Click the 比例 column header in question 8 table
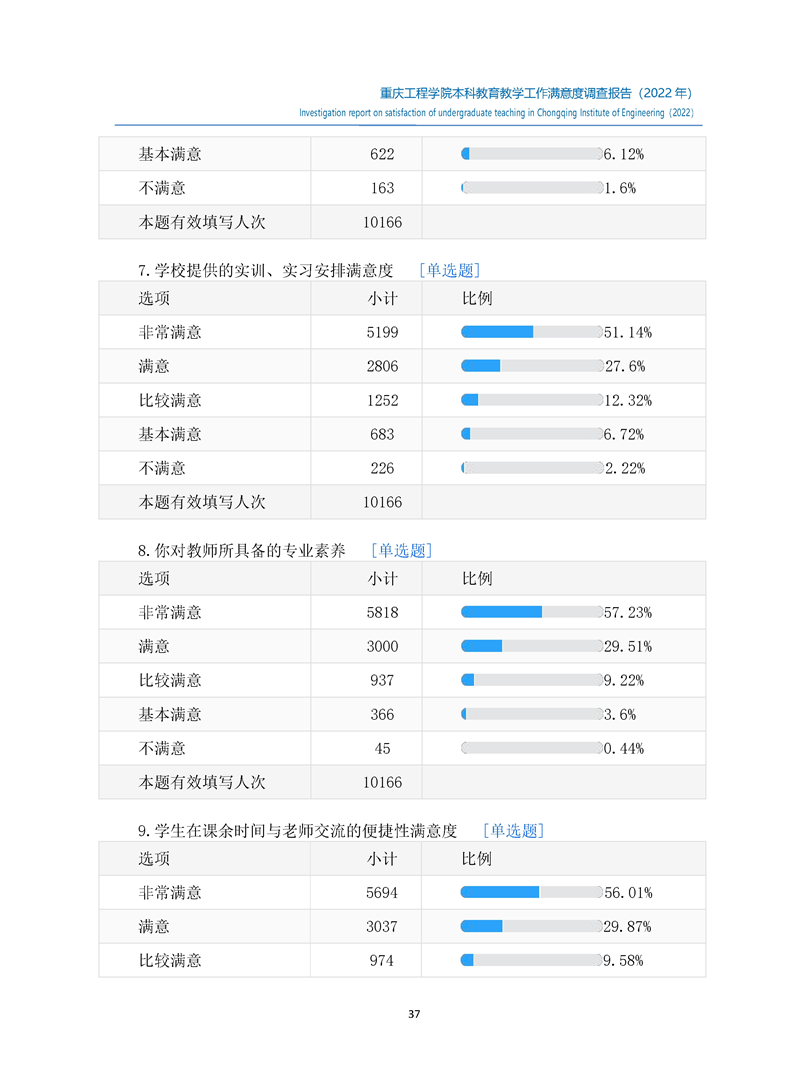Screen dimensions: 793x1077 (x=477, y=578)
